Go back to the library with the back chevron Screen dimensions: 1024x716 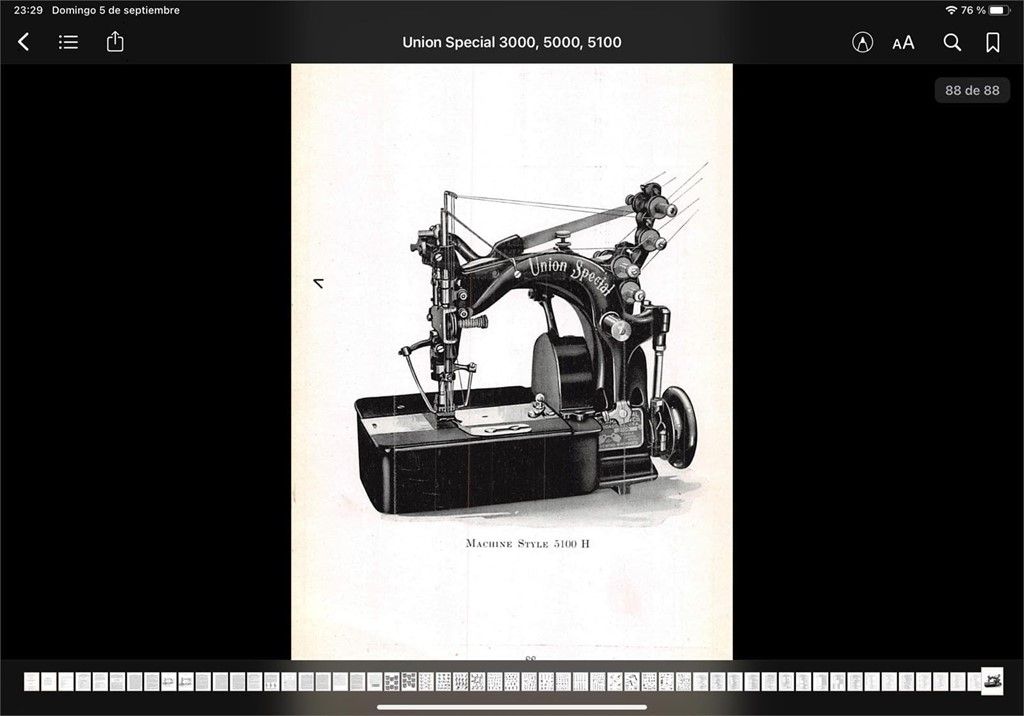pyautogui.click(x=24, y=42)
